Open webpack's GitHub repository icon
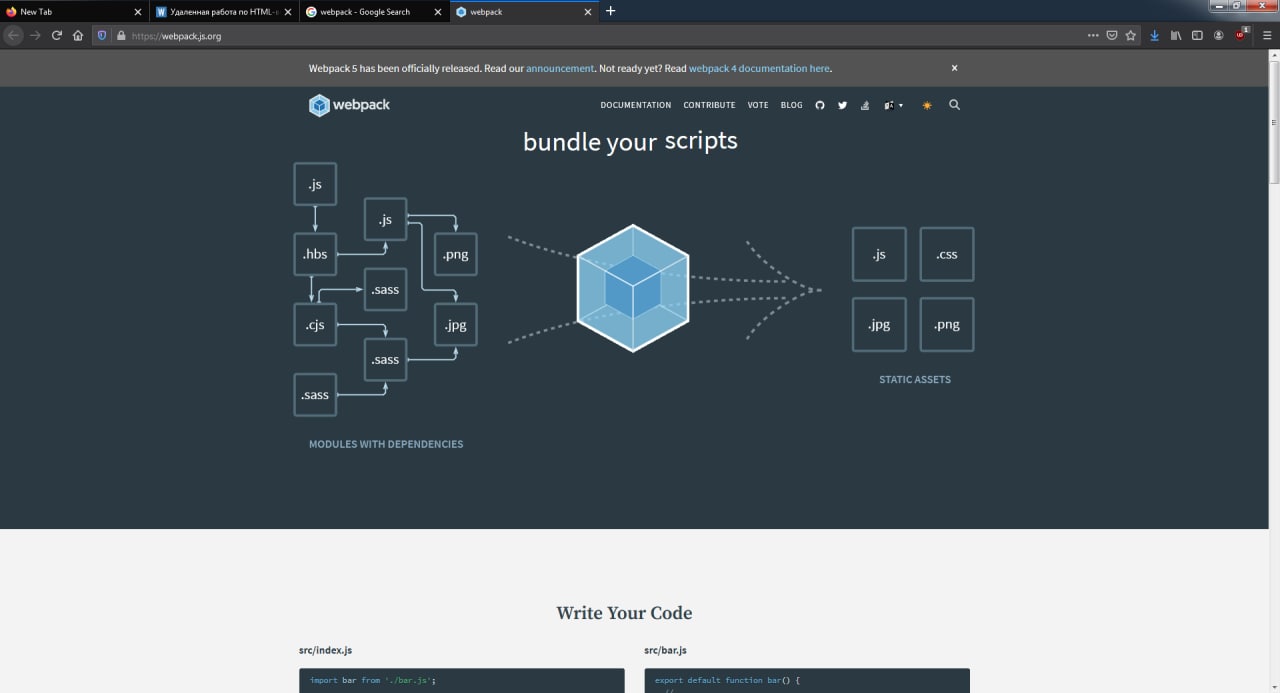The height and width of the screenshot is (693, 1280). point(820,105)
